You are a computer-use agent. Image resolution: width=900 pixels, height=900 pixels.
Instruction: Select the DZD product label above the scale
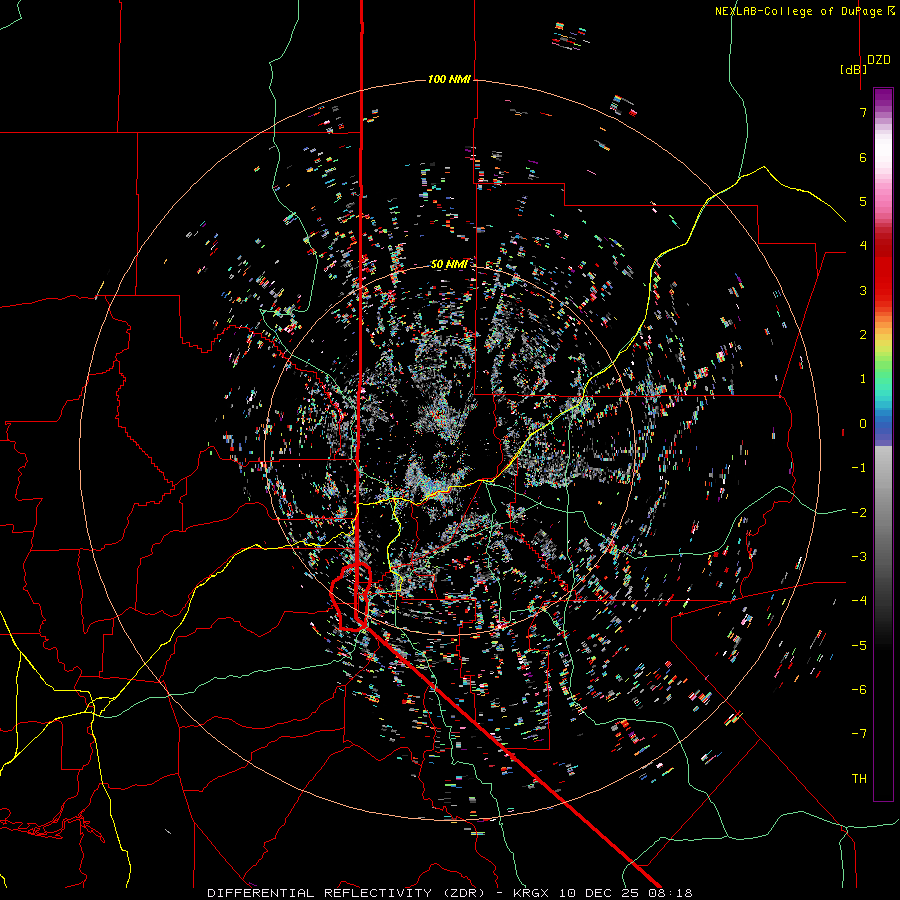[x=879, y=60]
